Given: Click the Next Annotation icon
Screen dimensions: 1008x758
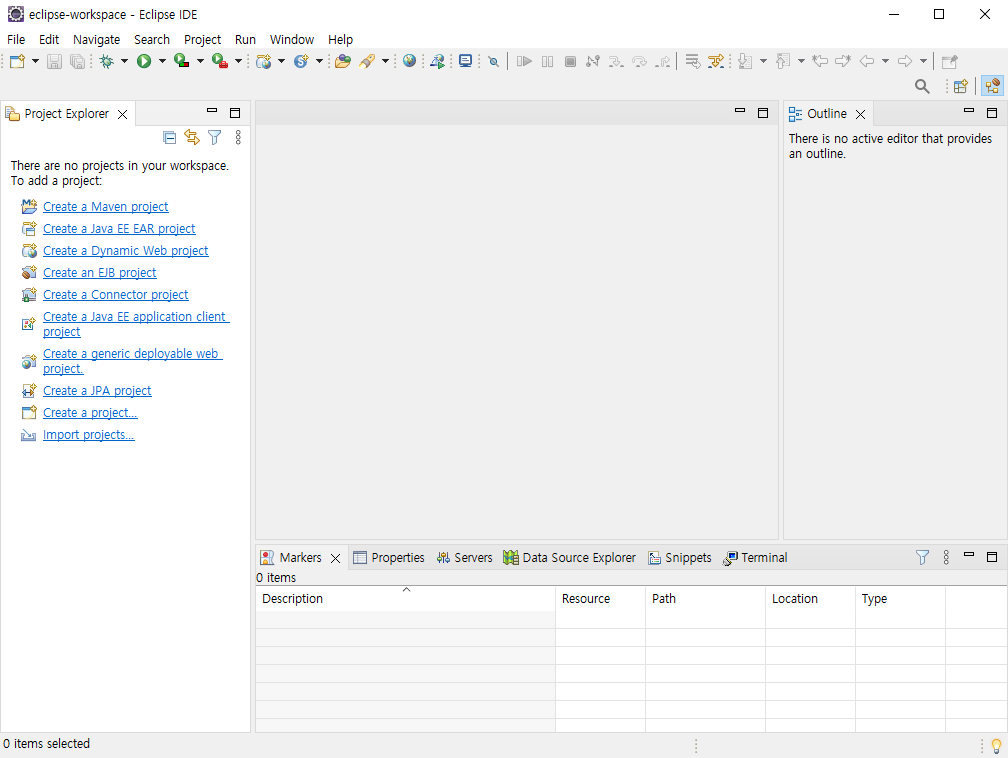Looking at the screenshot, I should click(x=745, y=61).
